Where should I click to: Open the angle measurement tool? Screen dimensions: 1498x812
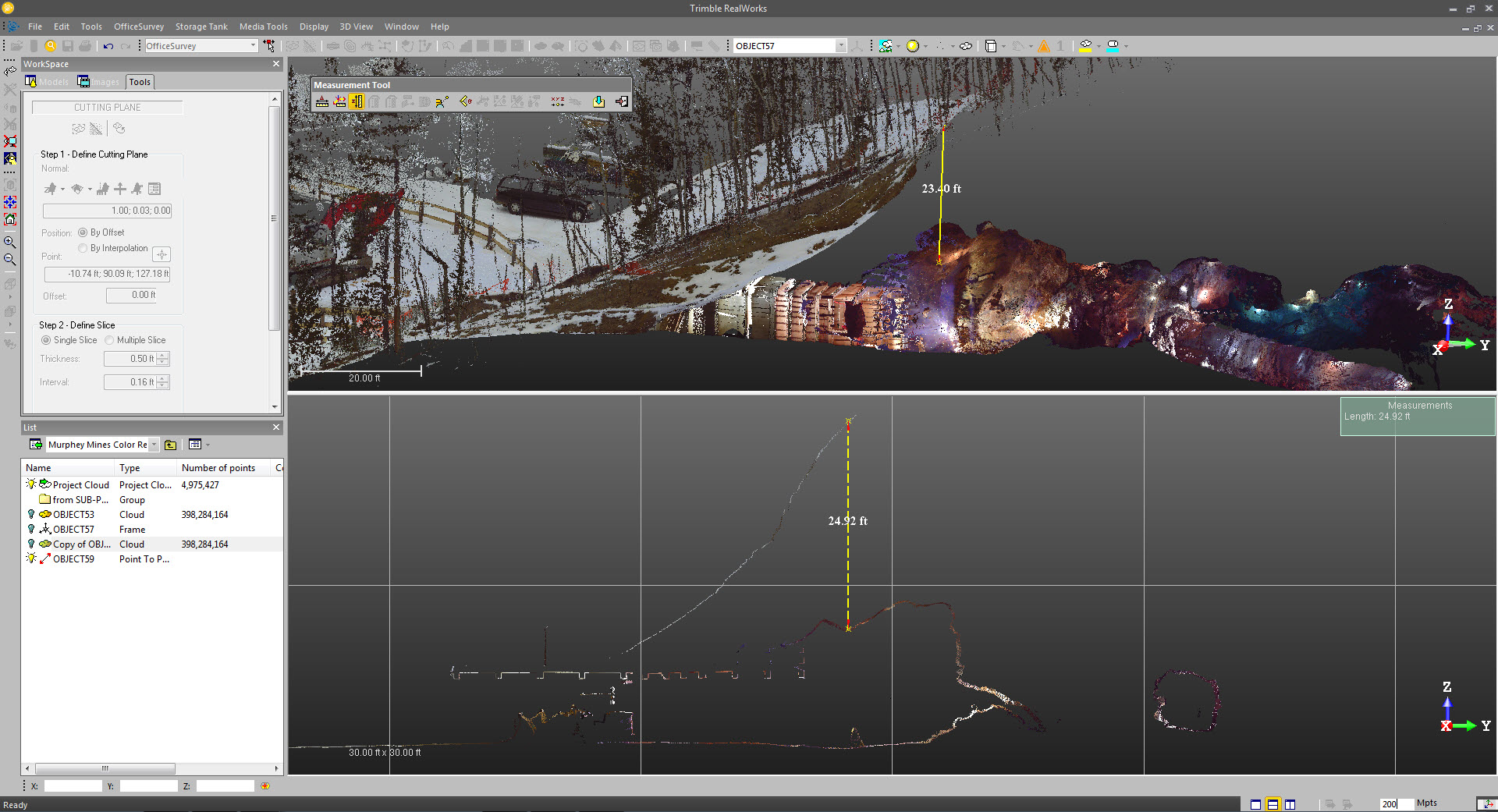click(466, 101)
